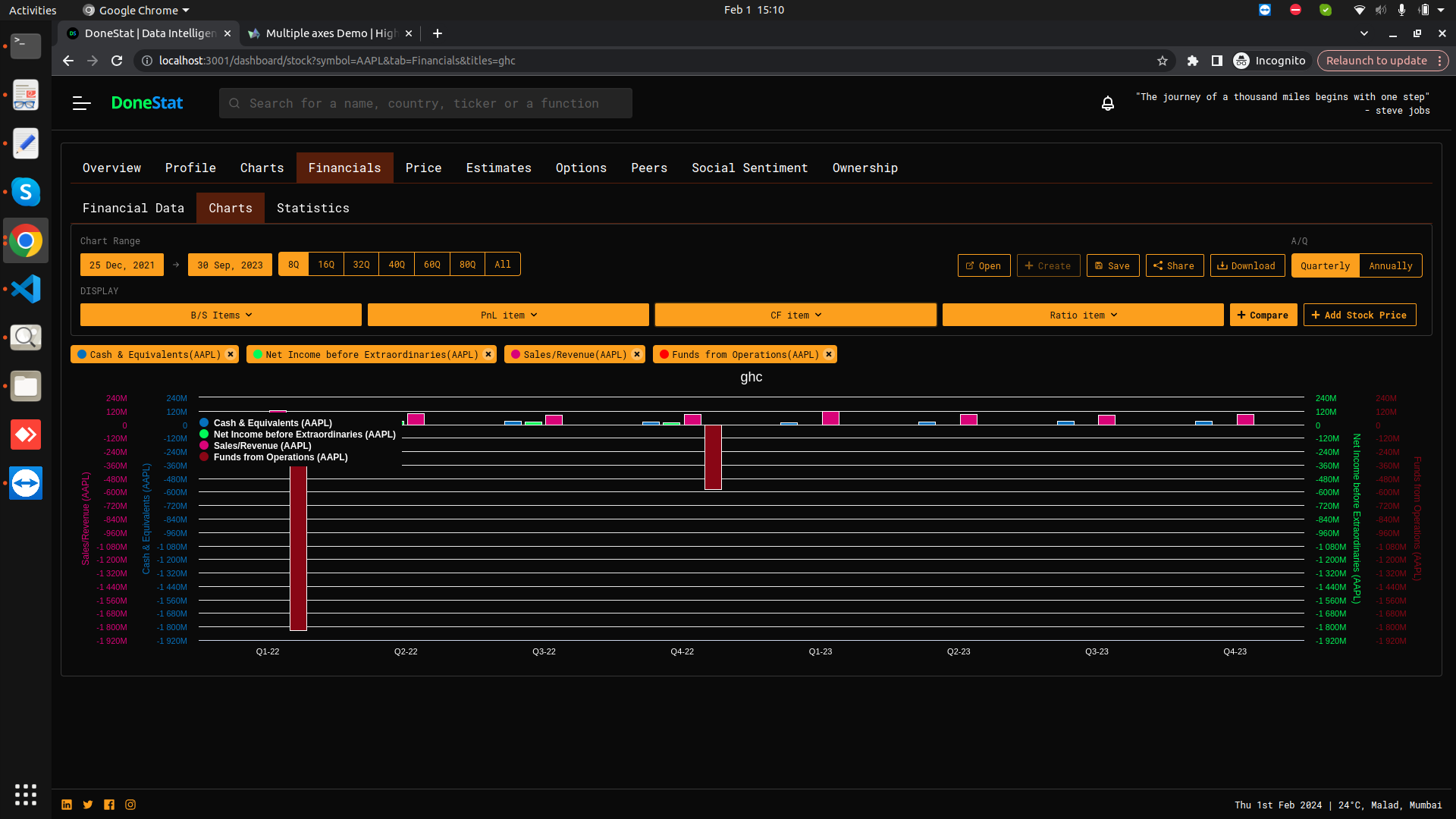Viewport: 1456px width, 819px height.
Task: Click the Download button
Action: pyautogui.click(x=1247, y=265)
